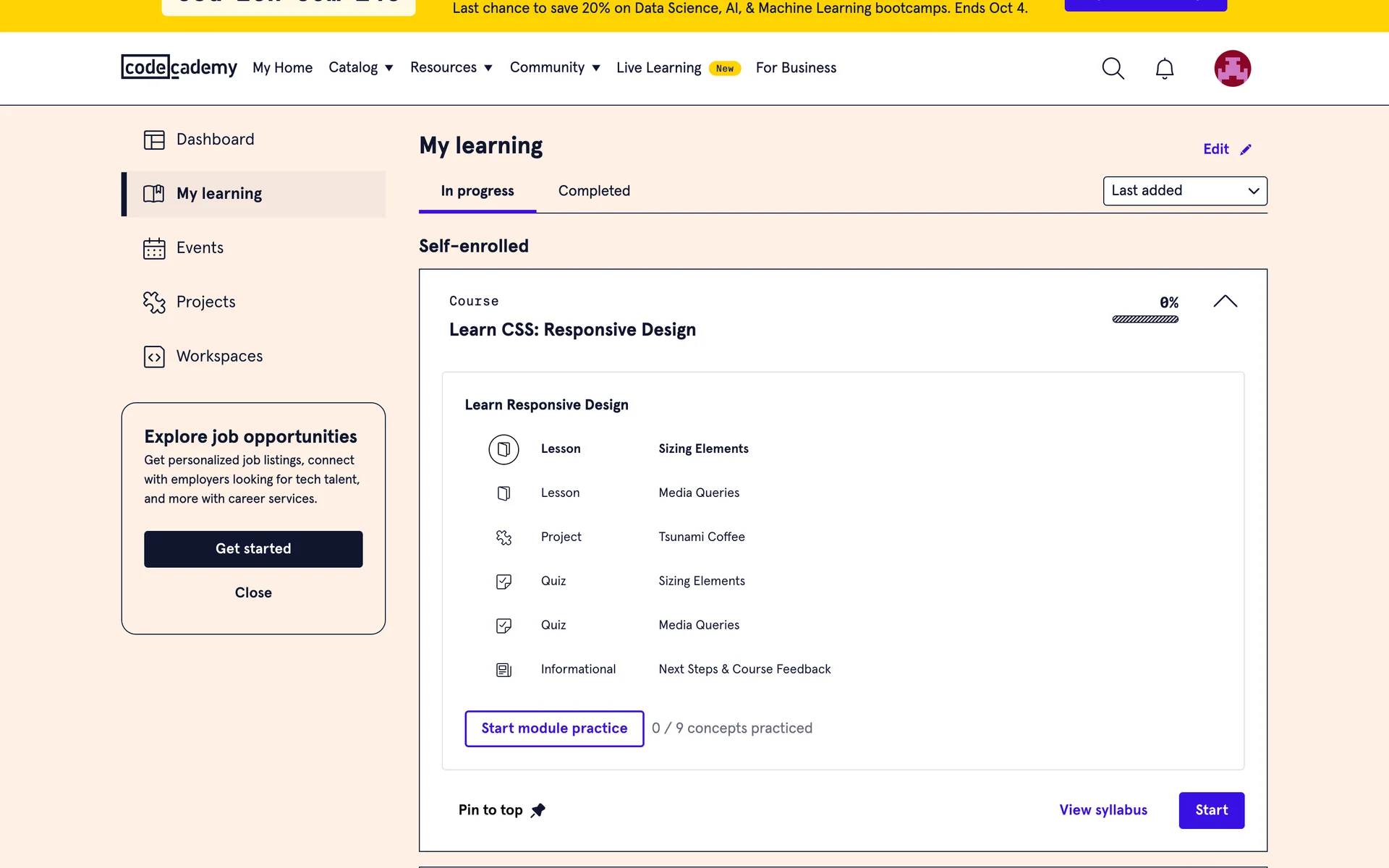Open the notifications bell
This screenshot has height=868, width=1389.
click(1164, 69)
